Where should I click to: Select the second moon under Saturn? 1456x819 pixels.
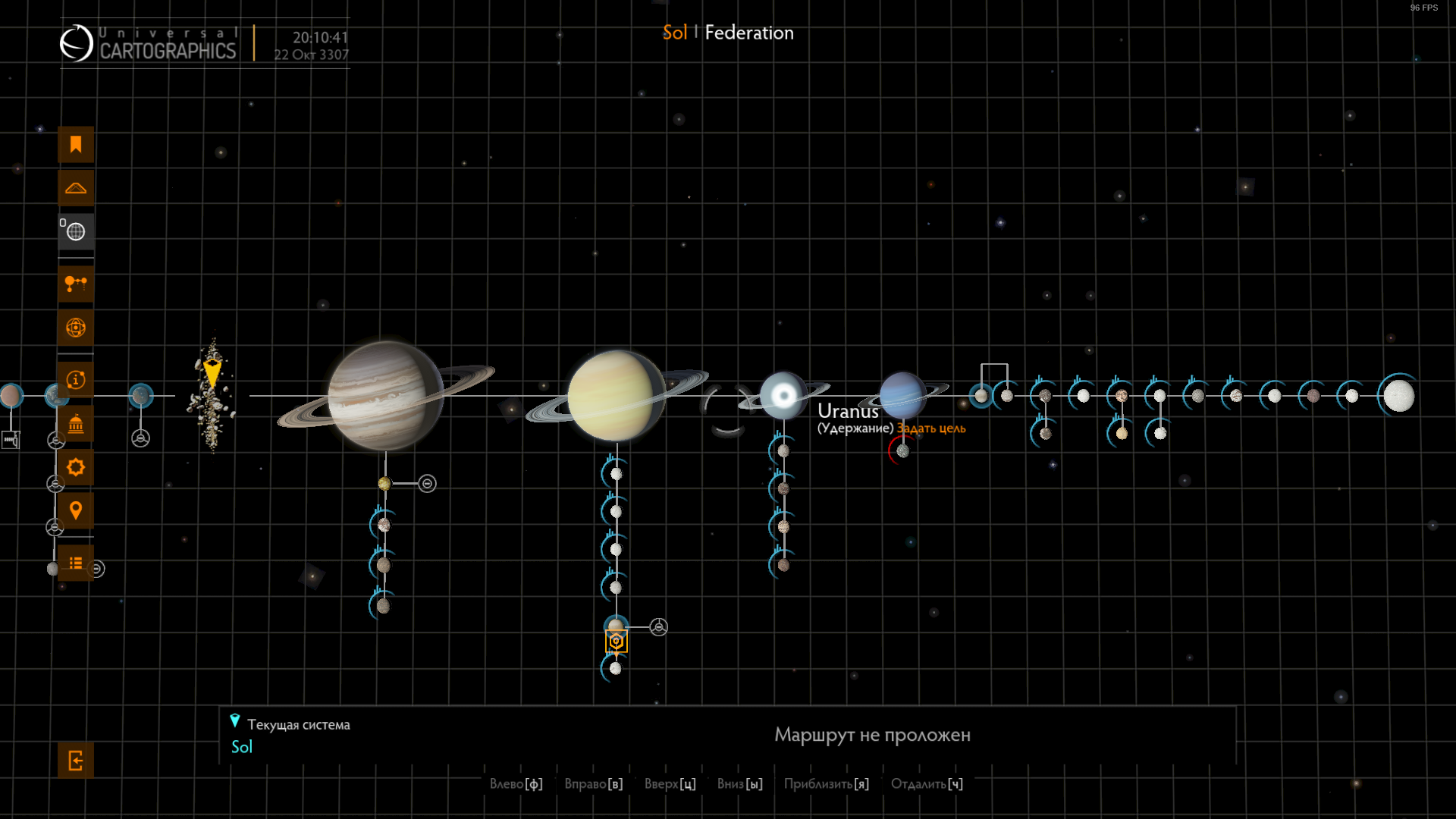(x=617, y=512)
